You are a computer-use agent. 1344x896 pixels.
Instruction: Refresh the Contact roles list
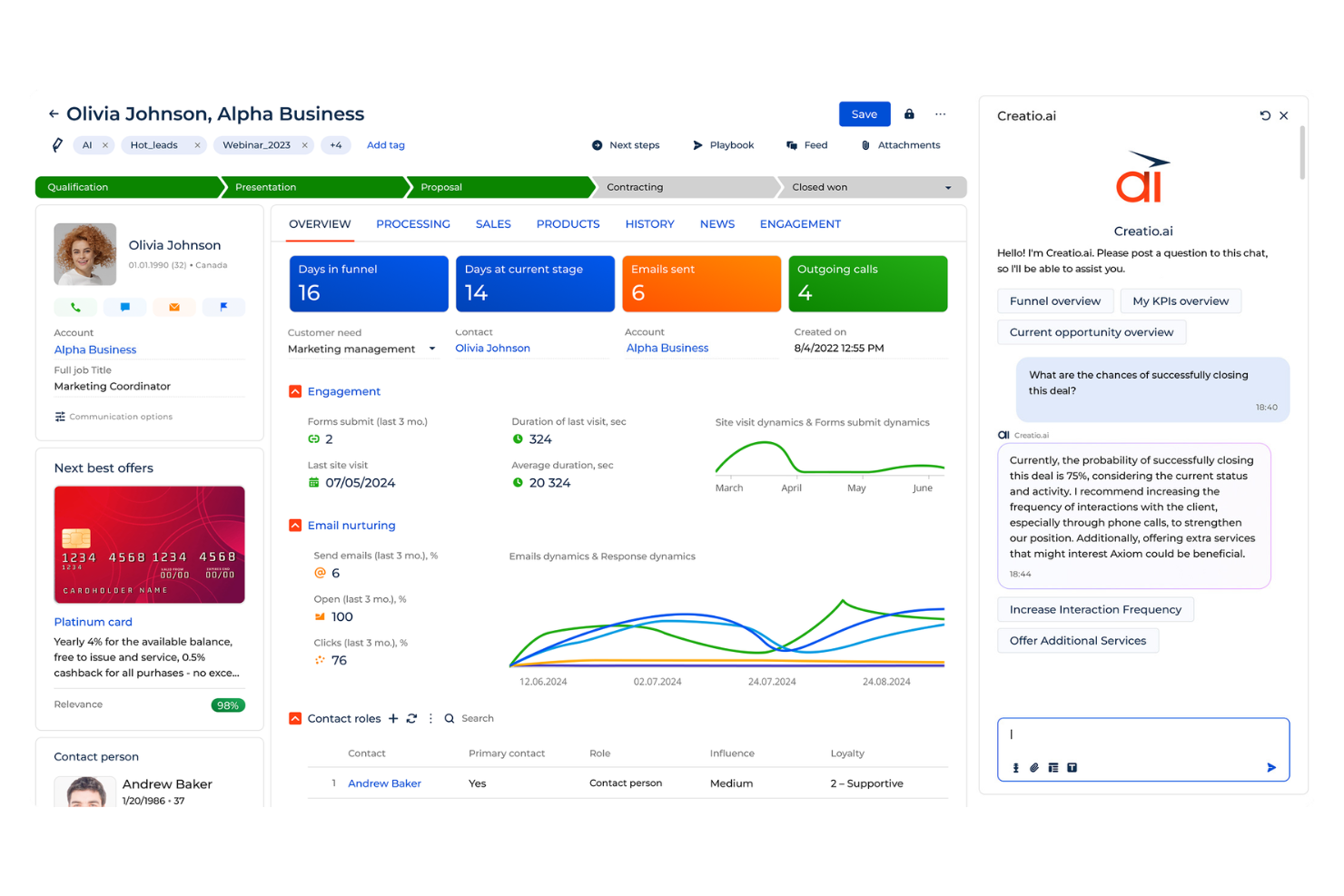coord(411,718)
